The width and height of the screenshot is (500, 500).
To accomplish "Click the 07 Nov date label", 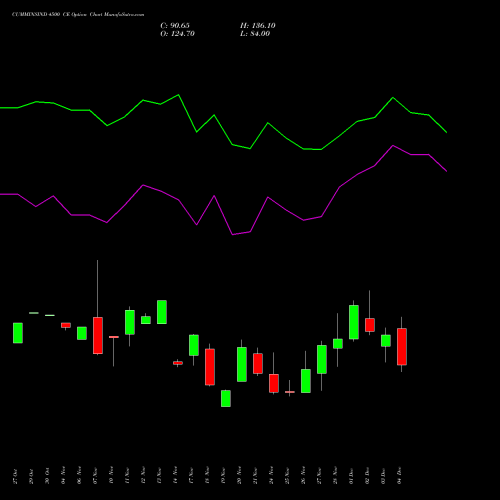I will click(x=95, y=476).
